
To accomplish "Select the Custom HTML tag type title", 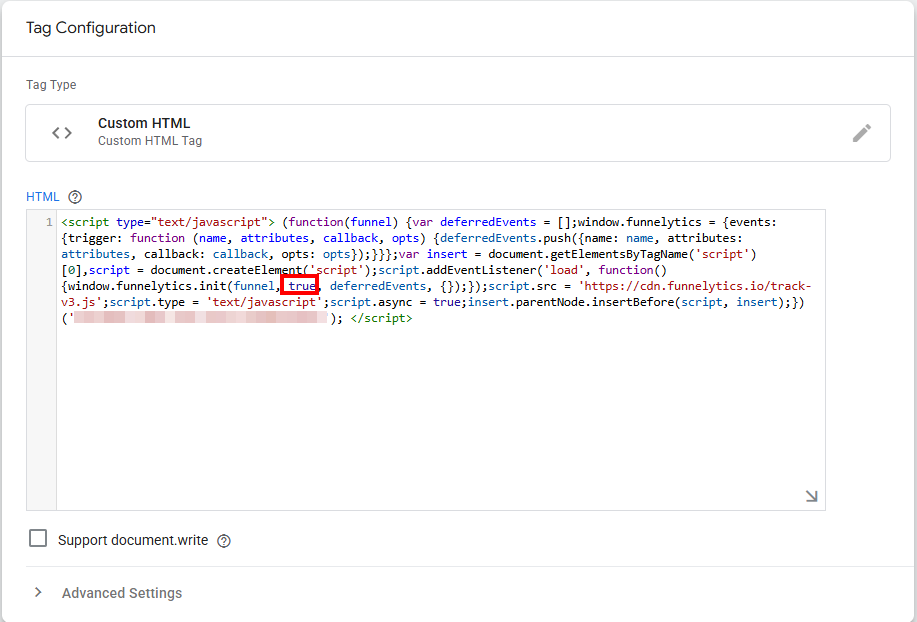I will 144,123.
